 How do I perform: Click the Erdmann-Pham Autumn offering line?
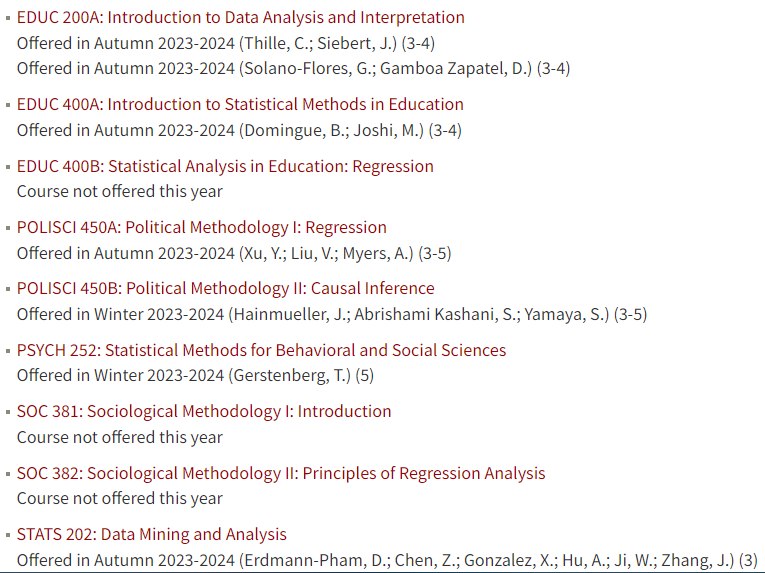click(x=387, y=560)
